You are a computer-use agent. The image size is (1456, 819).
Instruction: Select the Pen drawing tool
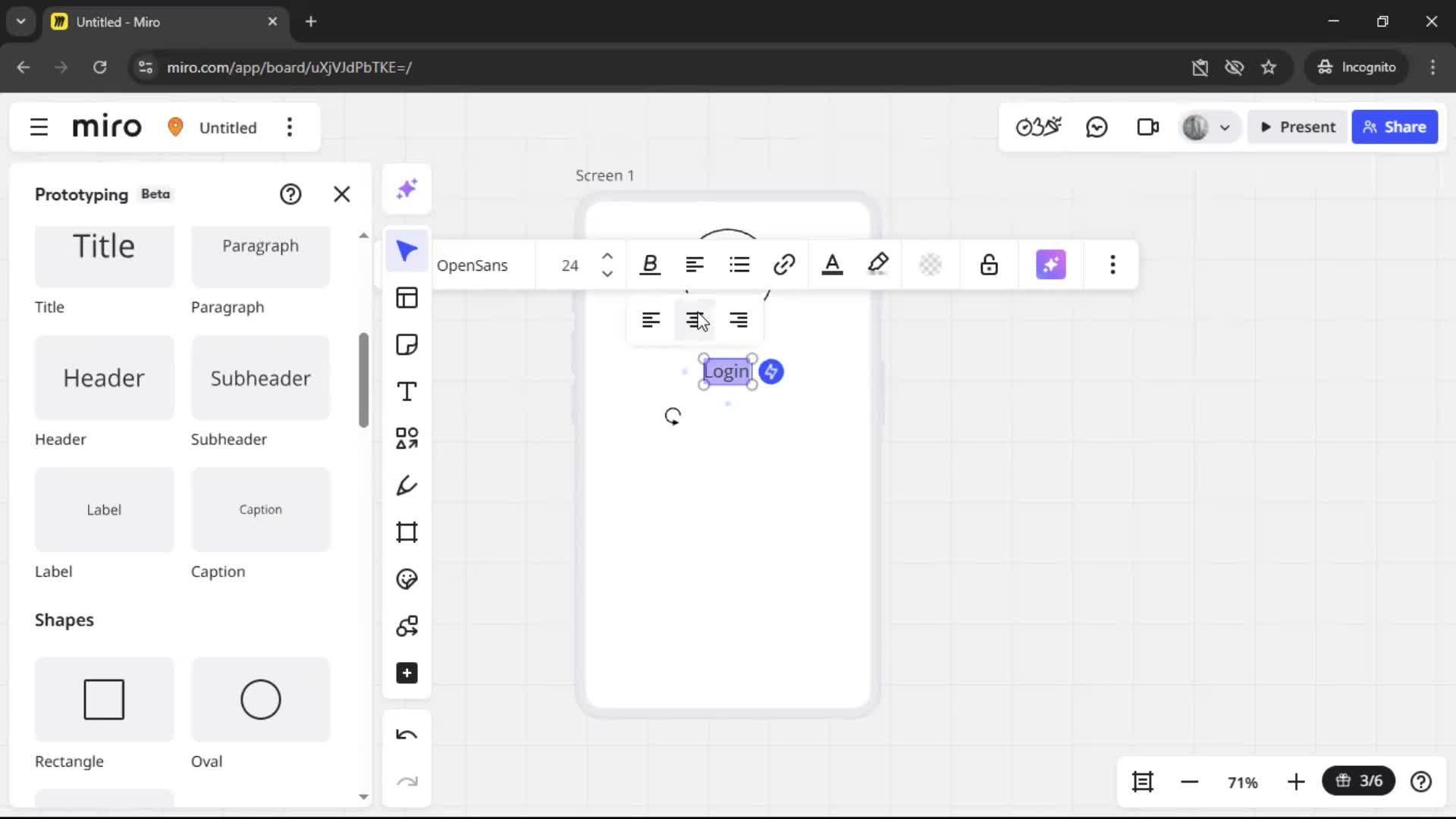407,485
